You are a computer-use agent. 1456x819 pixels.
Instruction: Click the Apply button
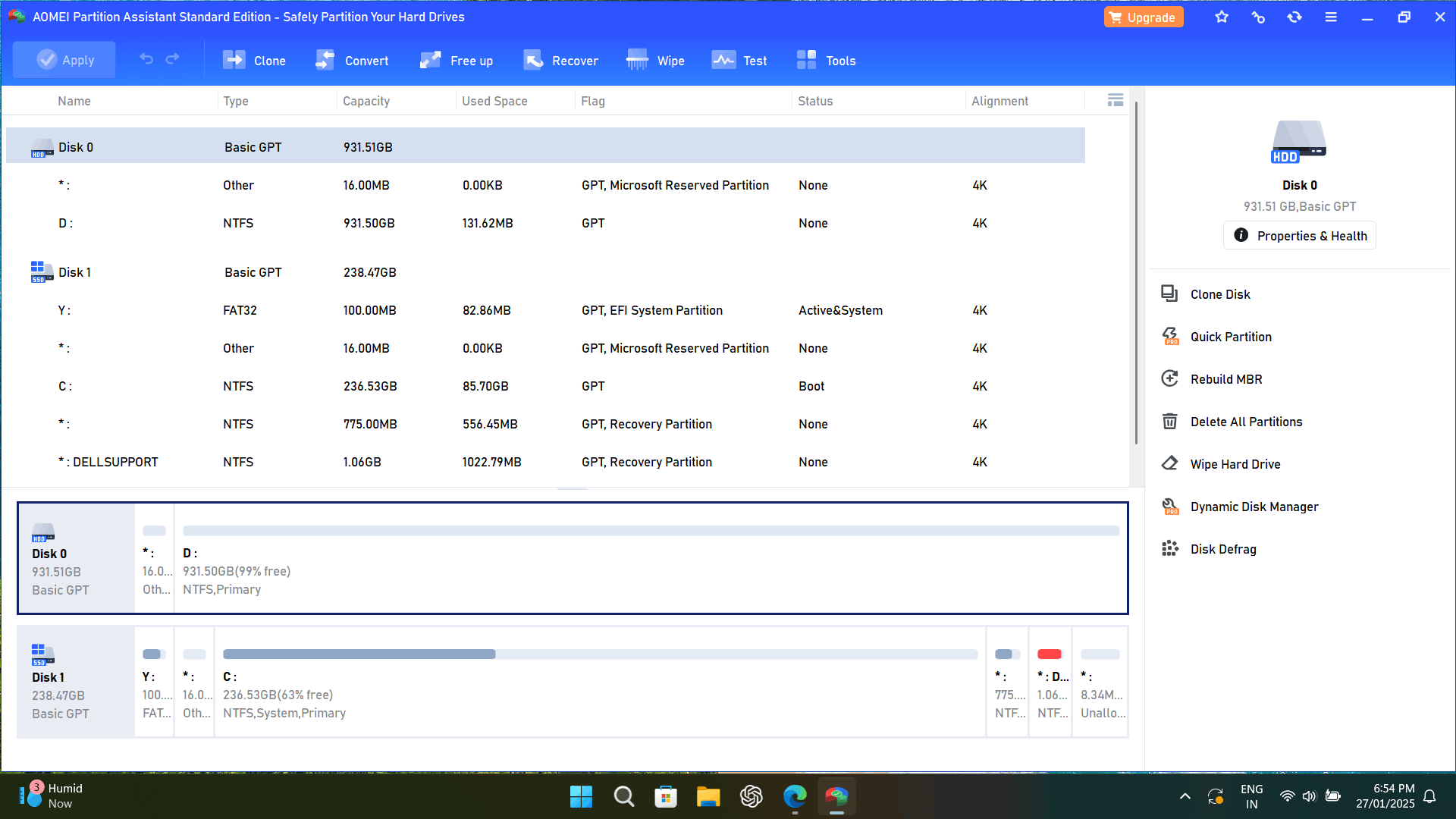(x=64, y=60)
